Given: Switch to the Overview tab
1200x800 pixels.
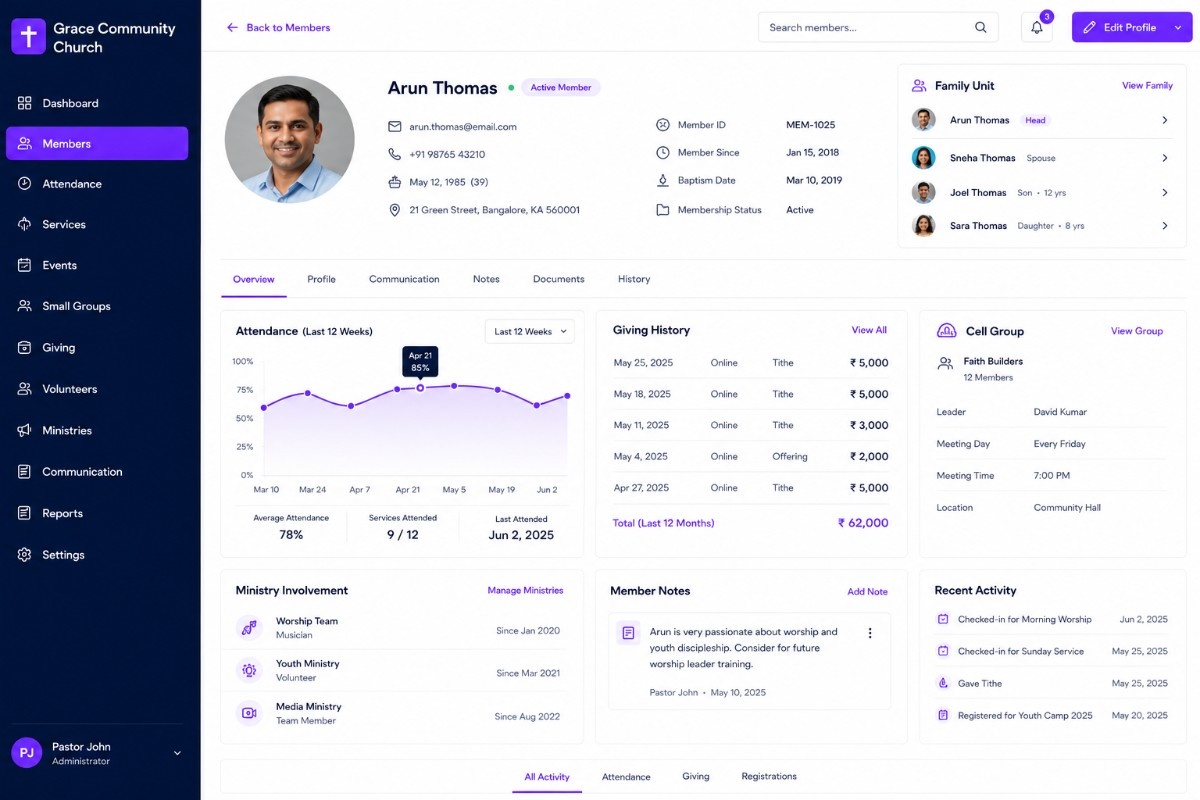Looking at the screenshot, I should click(x=254, y=279).
